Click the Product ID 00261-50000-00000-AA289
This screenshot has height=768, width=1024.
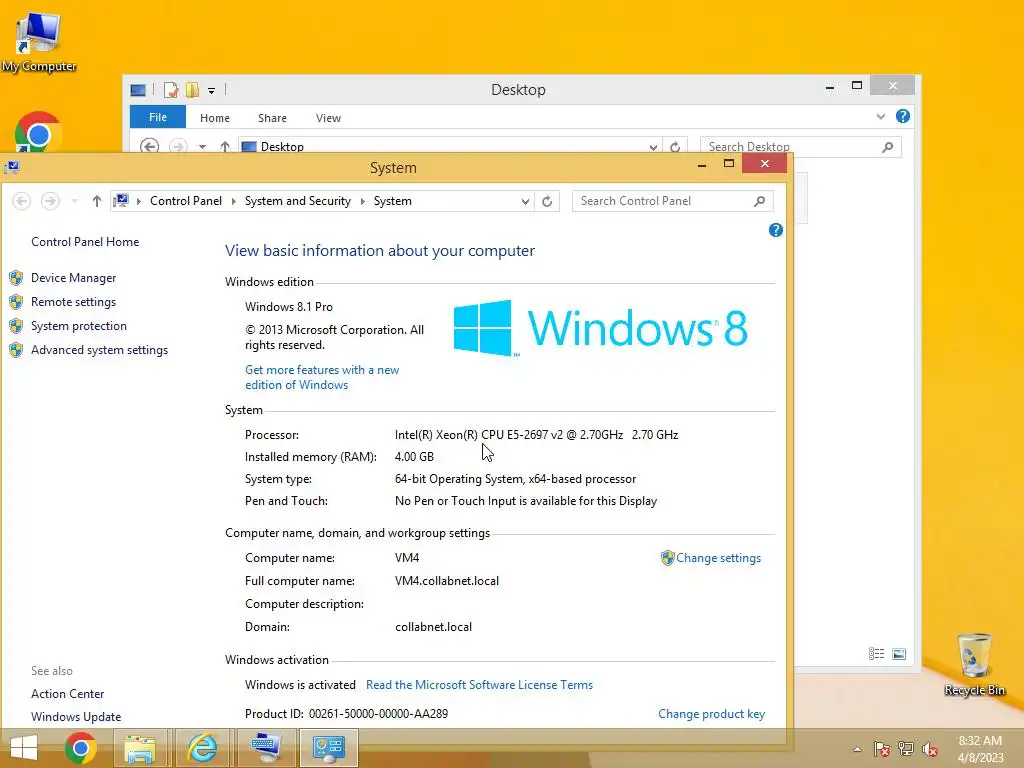click(378, 714)
